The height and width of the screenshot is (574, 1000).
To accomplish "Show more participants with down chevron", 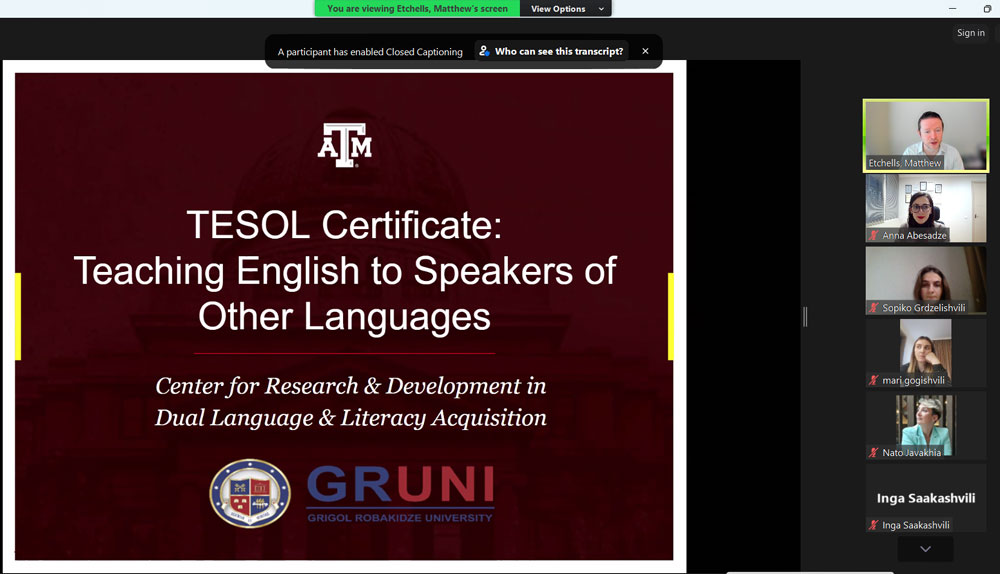I will click(925, 549).
